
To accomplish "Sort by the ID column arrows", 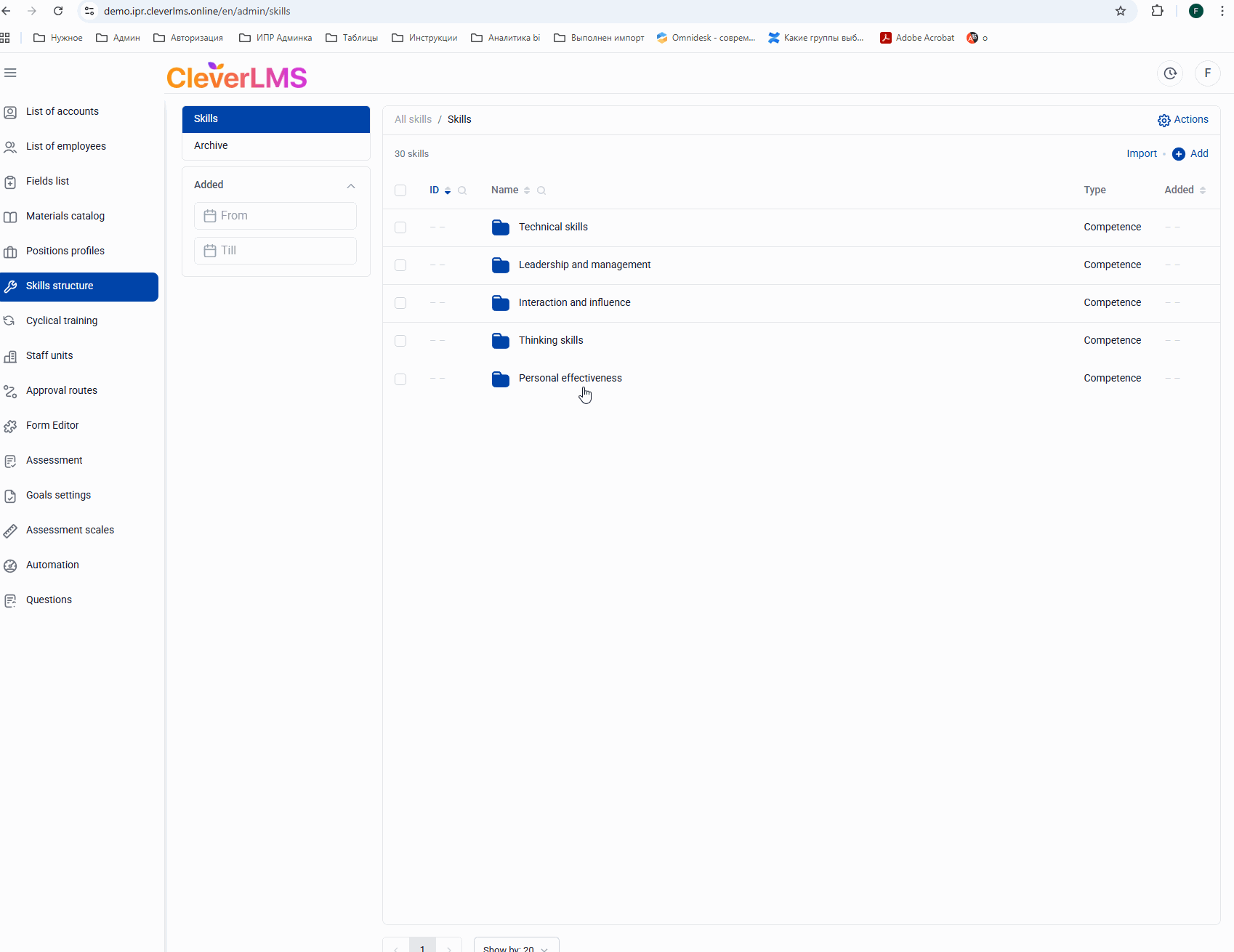I will point(448,190).
